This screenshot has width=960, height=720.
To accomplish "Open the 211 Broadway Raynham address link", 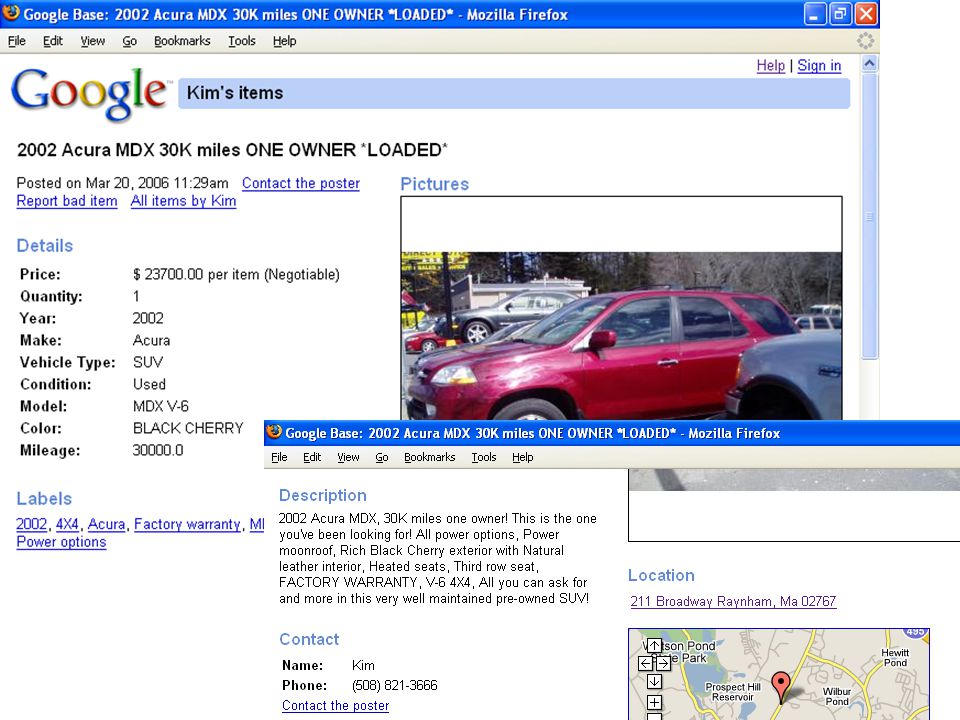I will (733, 601).
